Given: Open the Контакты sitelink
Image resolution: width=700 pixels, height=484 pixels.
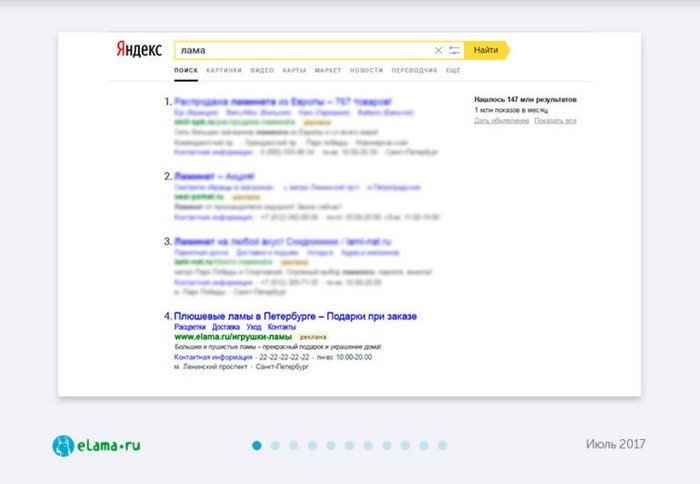Looking at the screenshot, I should (x=282, y=327).
